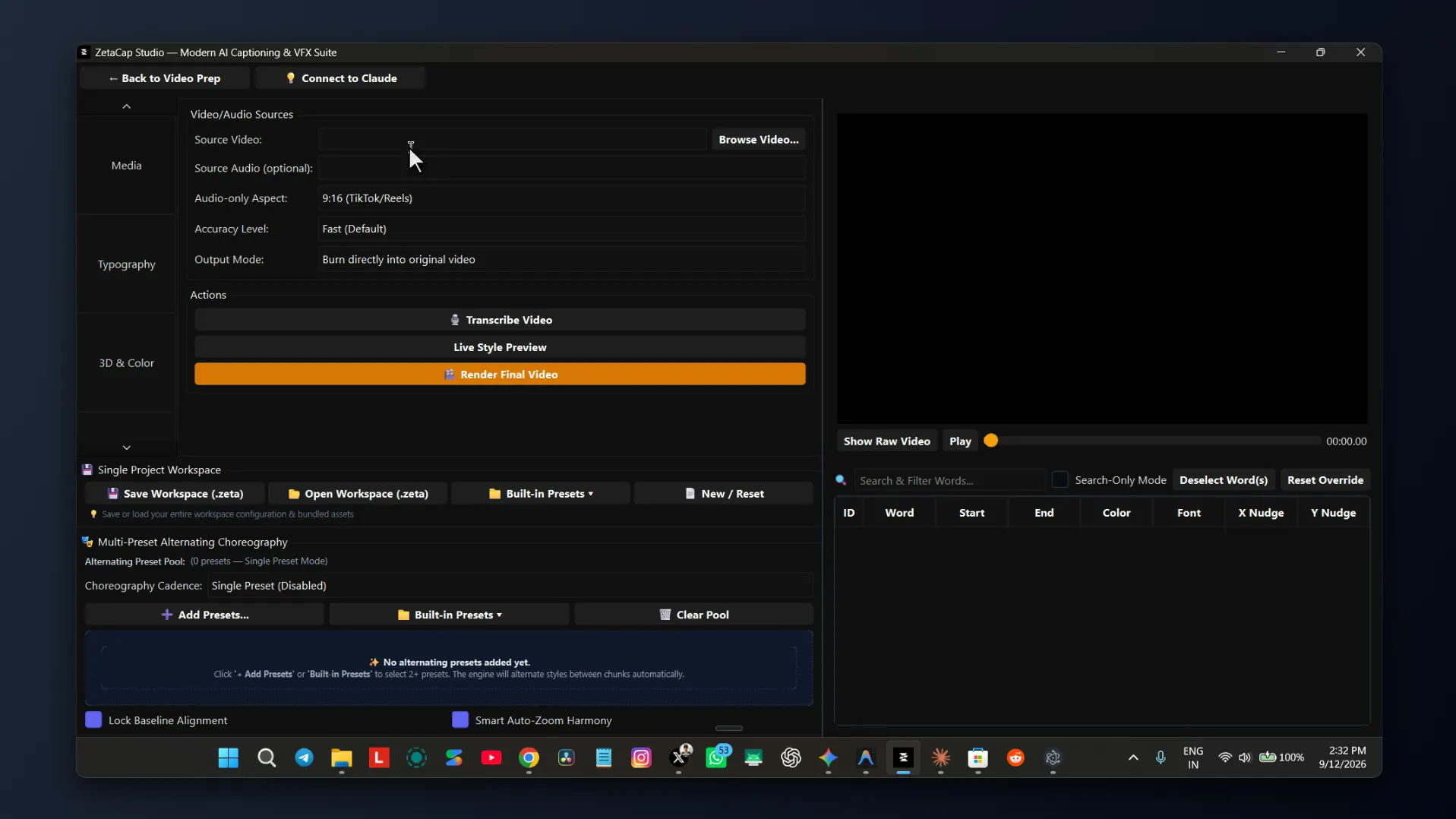Start Transcribe Video action
1456x819 pixels.
(500, 320)
